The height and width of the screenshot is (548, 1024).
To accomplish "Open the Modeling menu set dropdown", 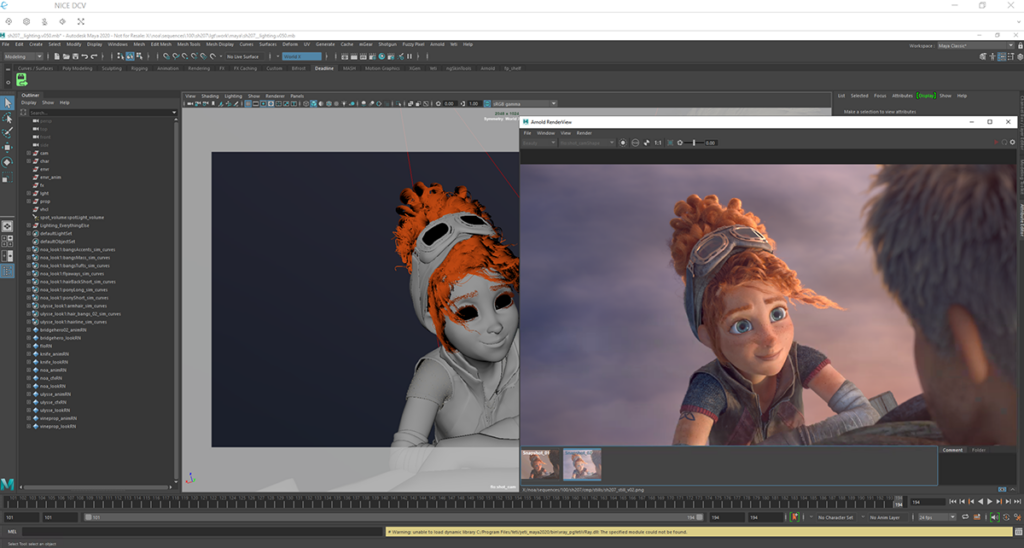I will [x=24, y=57].
